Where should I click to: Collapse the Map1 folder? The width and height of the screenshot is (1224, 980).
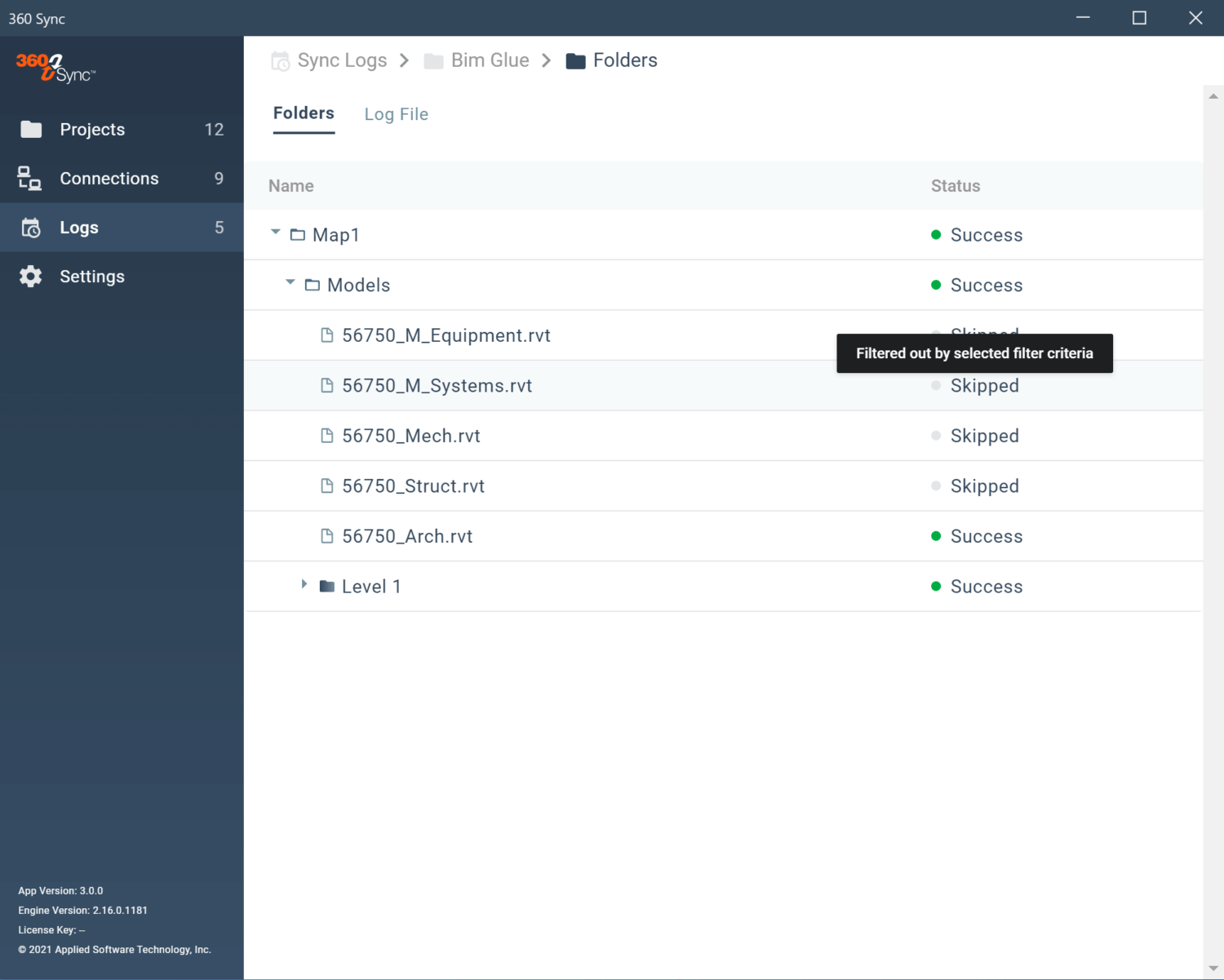pyautogui.click(x=276, y=233)
